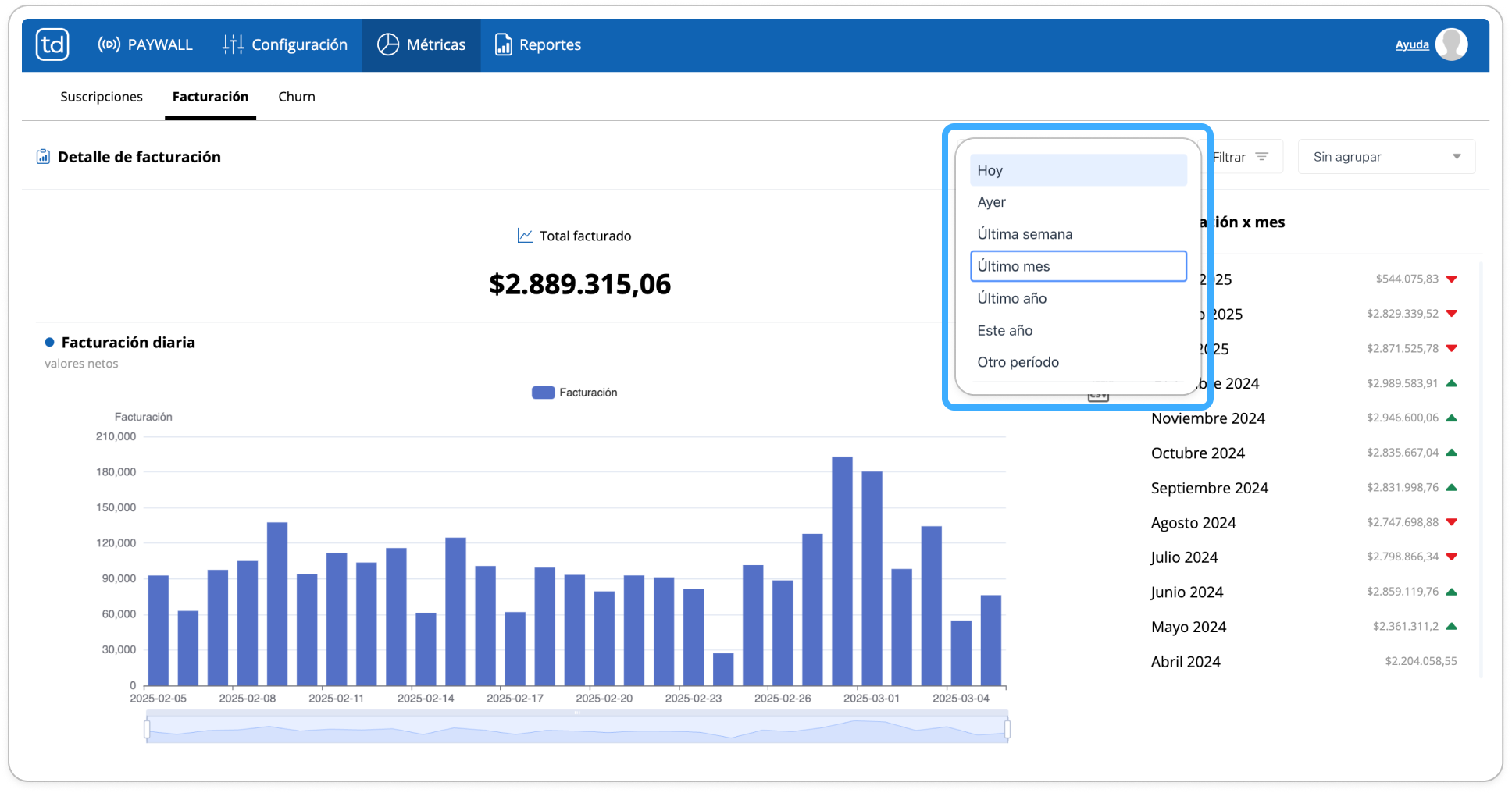The image size is (1512, 793).
Task: Open the Ayuda help link
Action: 1412,44
